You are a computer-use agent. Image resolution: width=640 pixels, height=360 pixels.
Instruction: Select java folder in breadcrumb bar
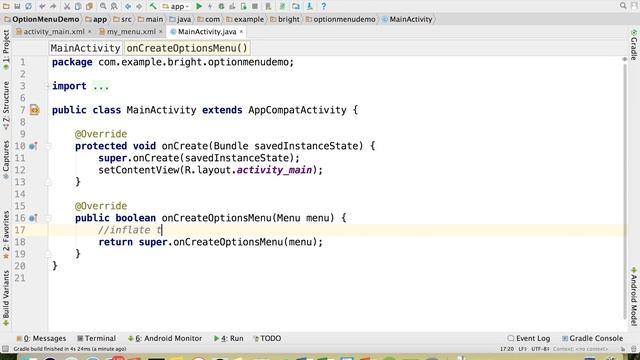(180, 19)
